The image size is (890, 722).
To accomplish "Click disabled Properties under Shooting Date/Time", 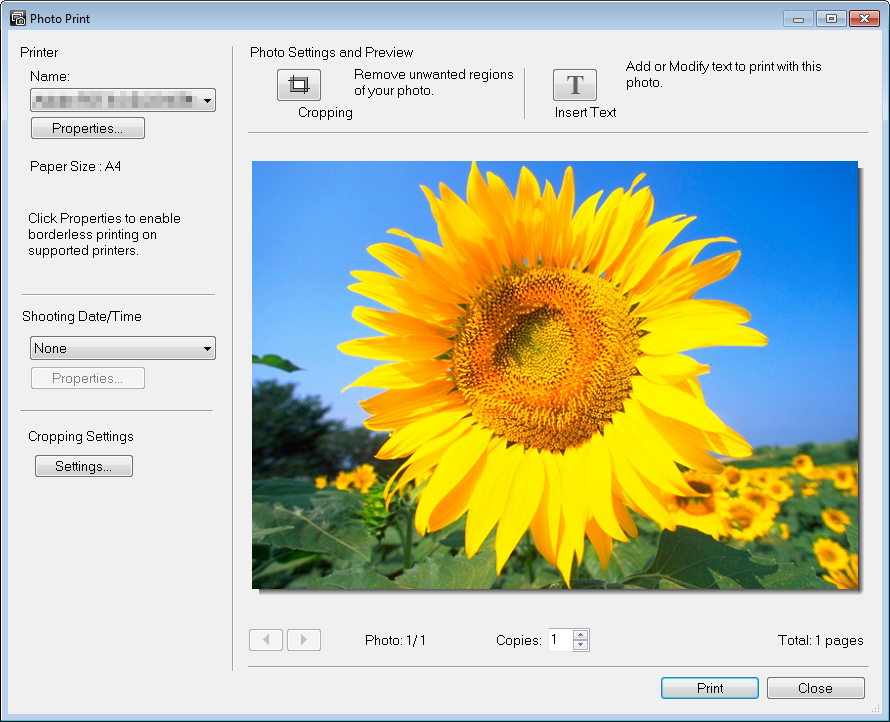I will pos(87,378).
